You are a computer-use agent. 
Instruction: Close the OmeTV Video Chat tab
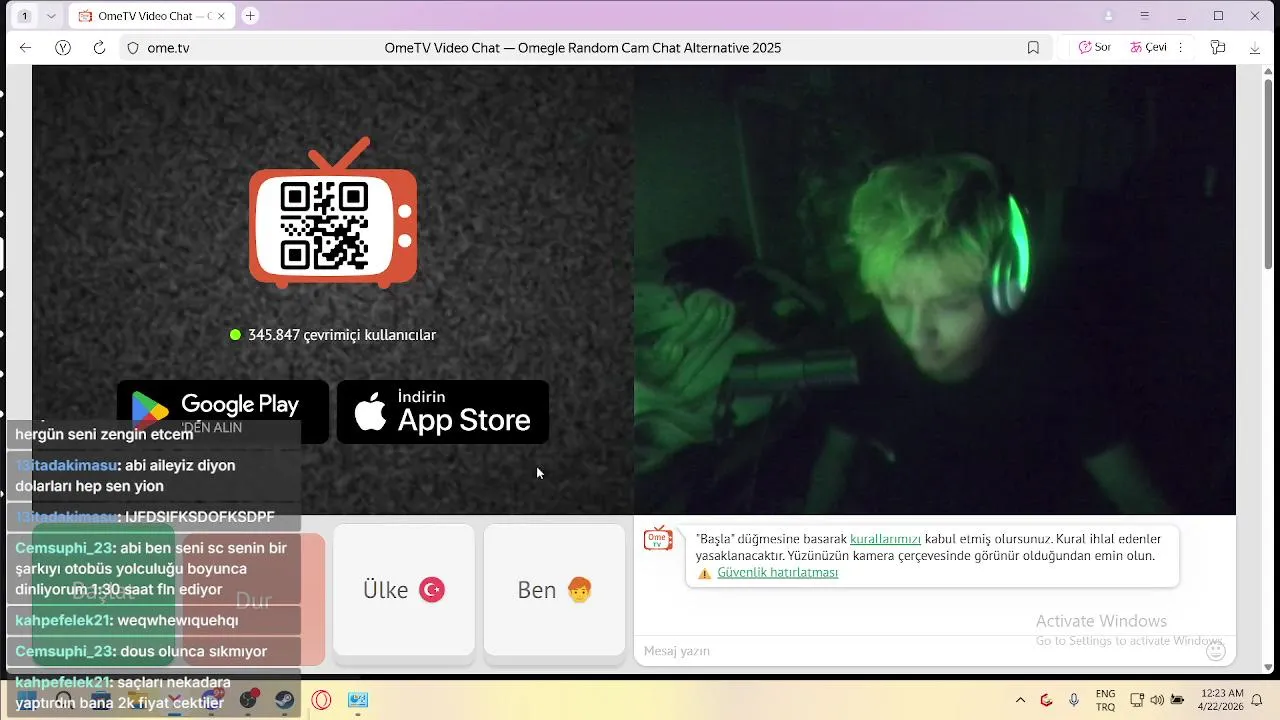click(x=222, y=16)
